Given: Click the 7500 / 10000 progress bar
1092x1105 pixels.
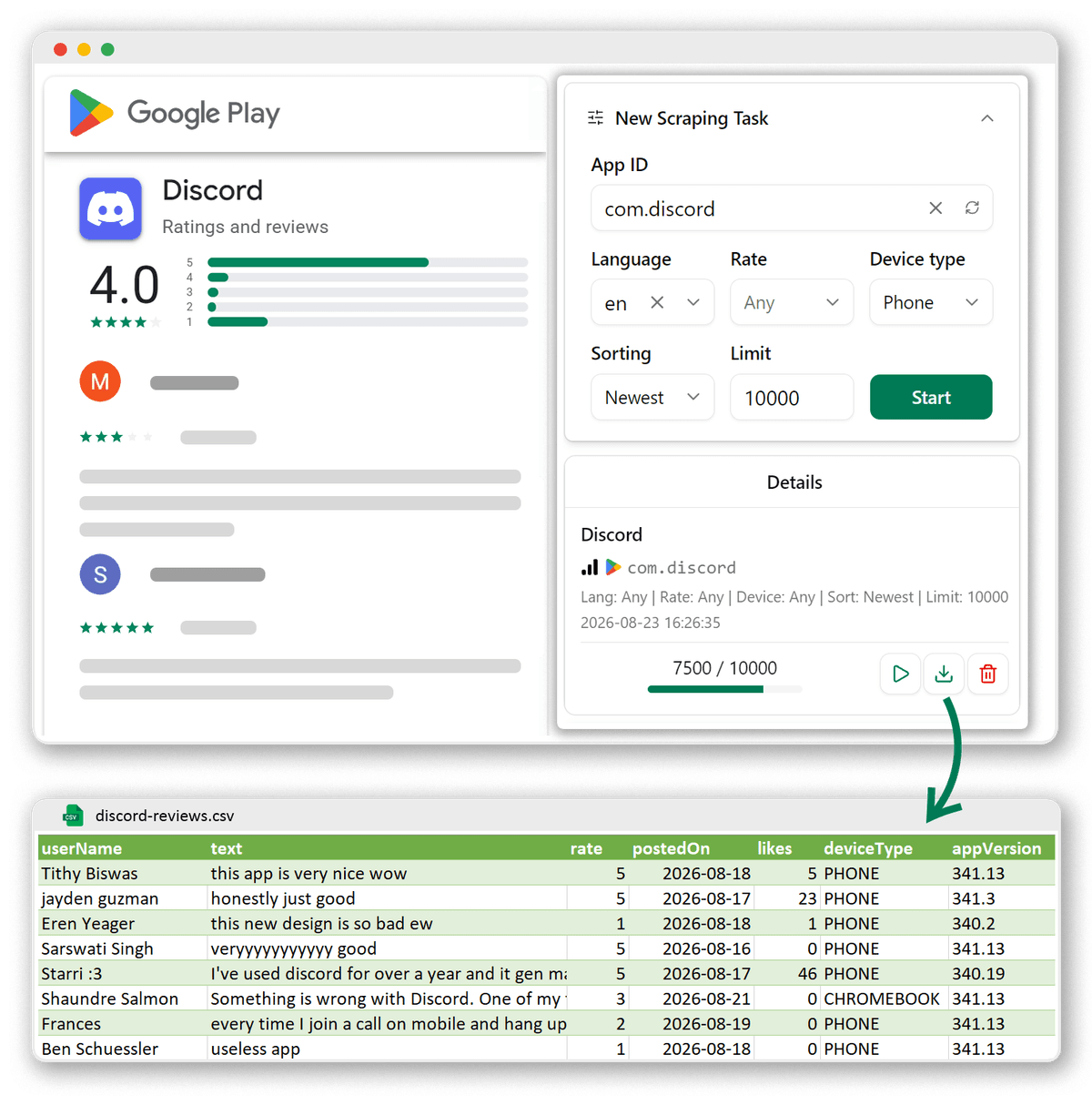Looking at the screenshot, I should [724, 689].
